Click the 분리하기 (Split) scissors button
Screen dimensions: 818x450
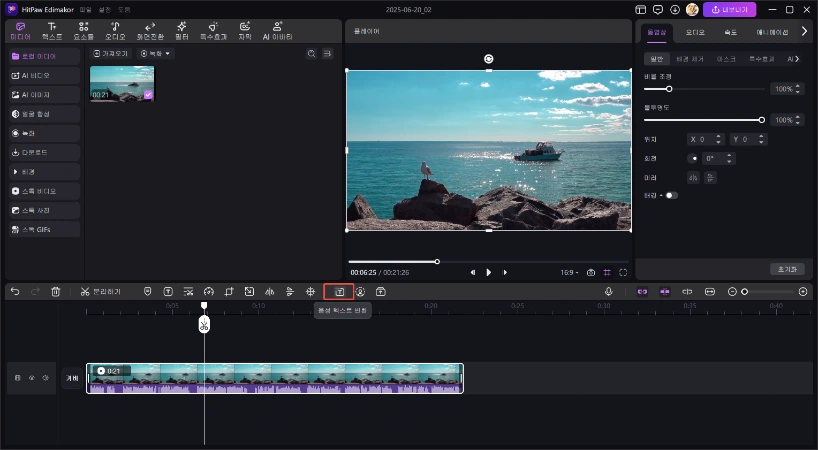(101, 291)
